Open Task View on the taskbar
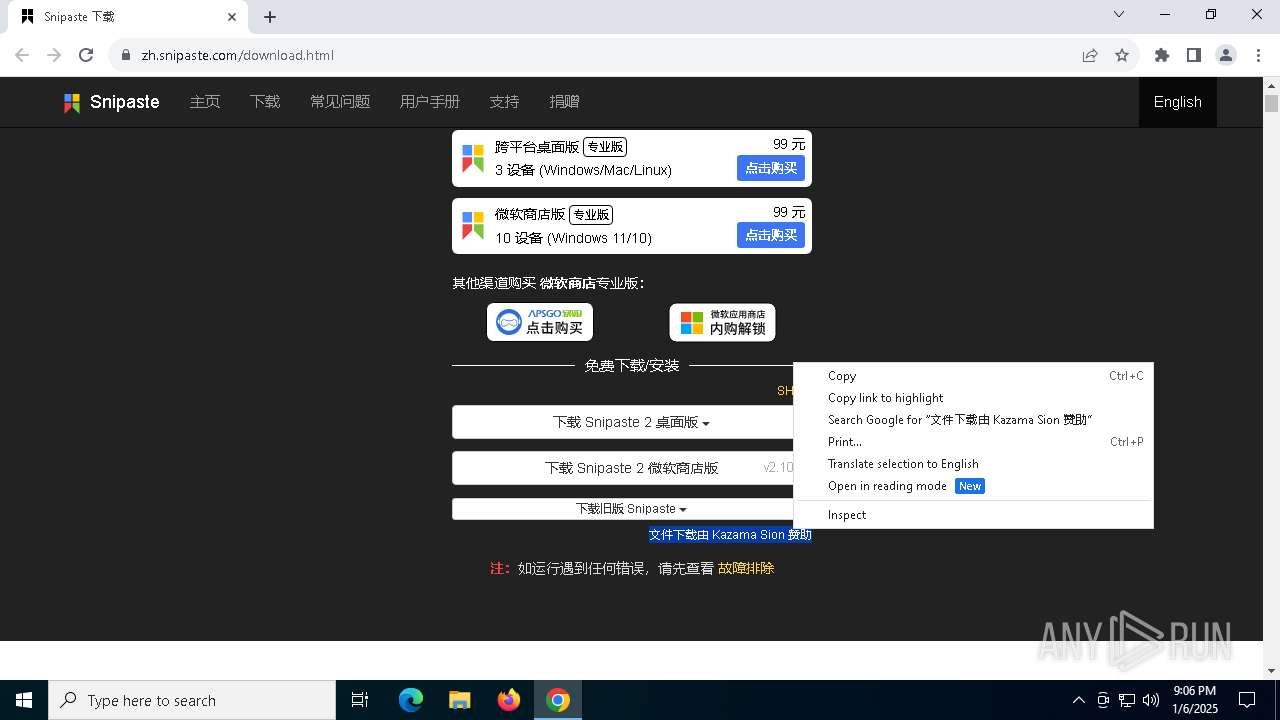 (x=360, y=700)
